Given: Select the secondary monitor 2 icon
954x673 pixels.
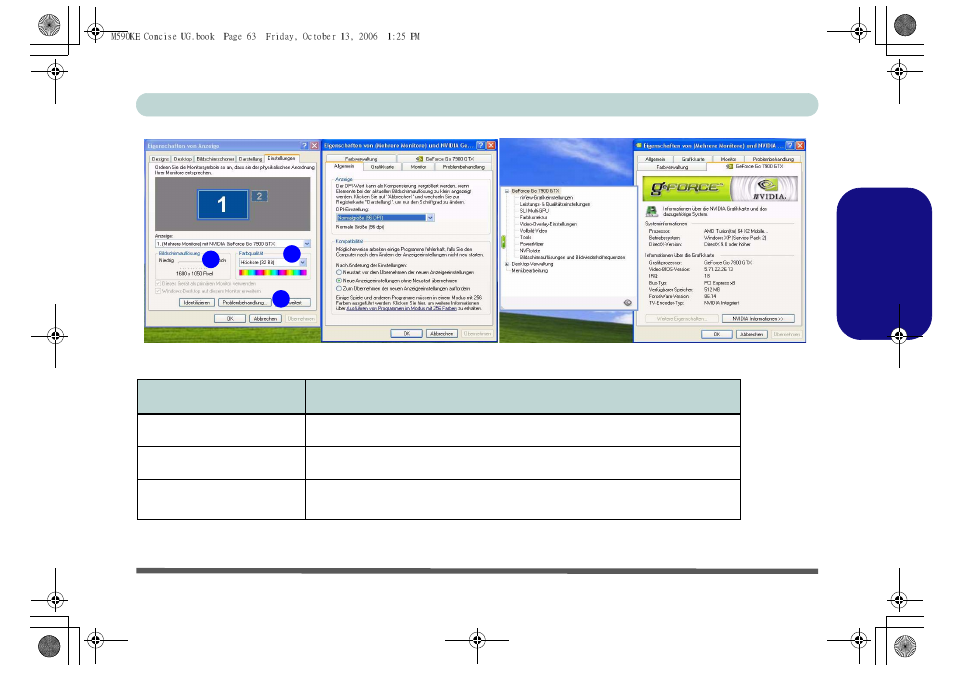Looking at the screenshot, I should [259, 196].
